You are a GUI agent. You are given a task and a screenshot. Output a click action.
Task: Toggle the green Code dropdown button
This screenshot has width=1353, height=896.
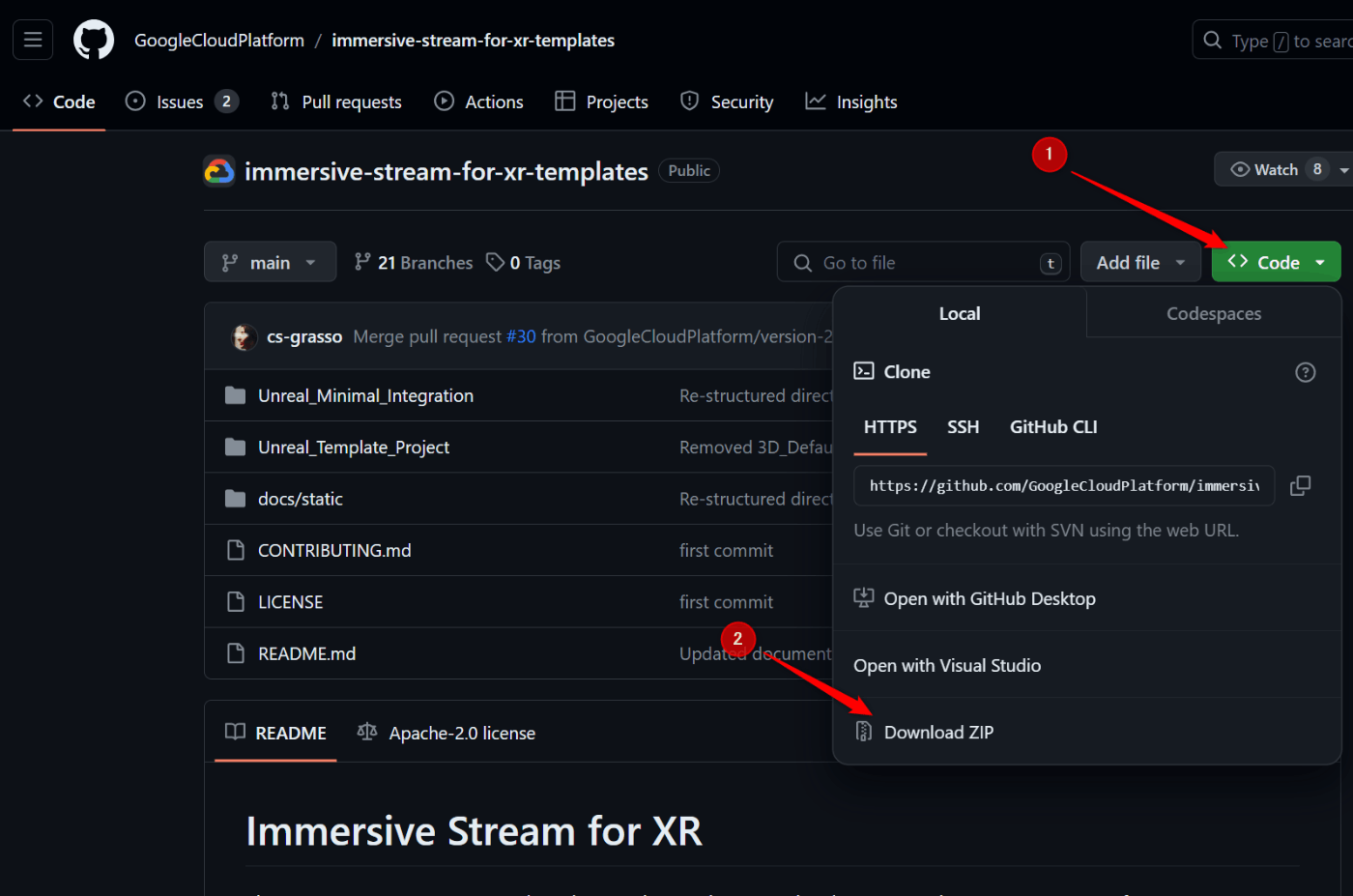pyautogui.click(x=1276, y=262)
